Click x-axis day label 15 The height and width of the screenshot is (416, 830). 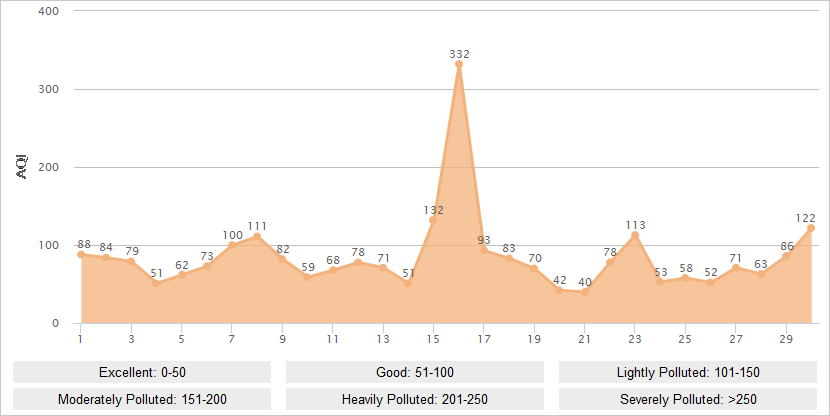[433, 339]
